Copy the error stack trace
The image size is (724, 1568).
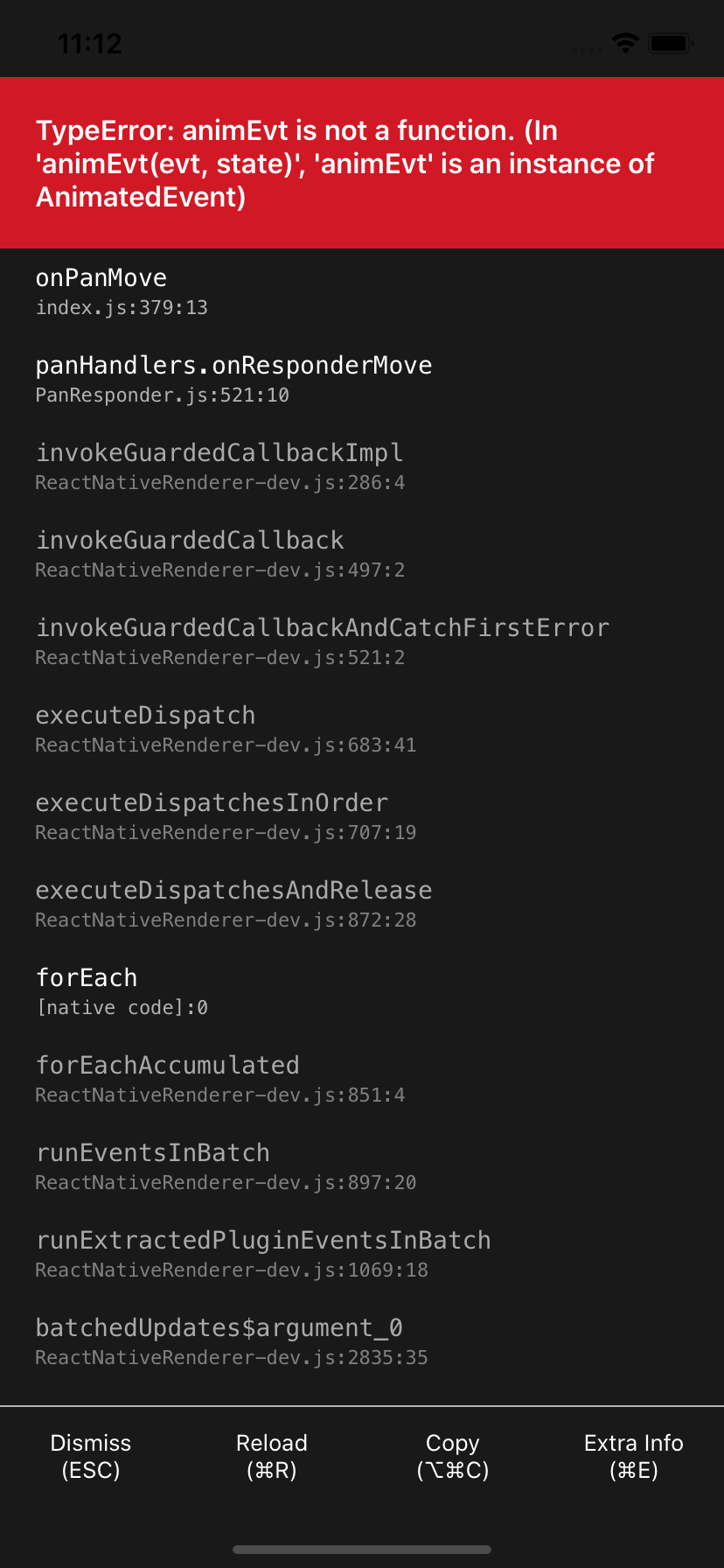pyautogui.click(x=452, y=1456)
